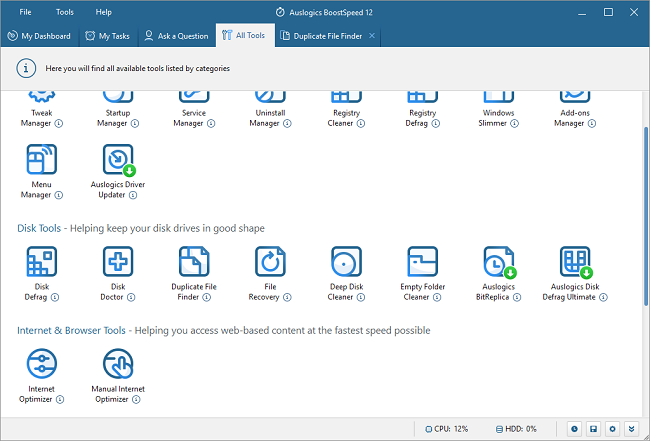Switch to Ask a Question tab

pos(177,36)
